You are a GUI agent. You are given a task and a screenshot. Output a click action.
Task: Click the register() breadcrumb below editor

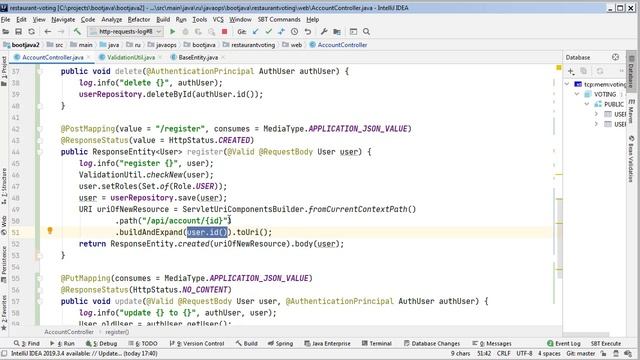pos(117,332)
